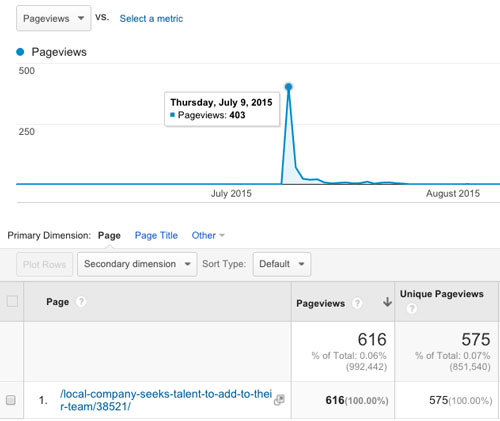Sort table by Pageviews column header
The image size is (500, 421).
tap(321, 303)
